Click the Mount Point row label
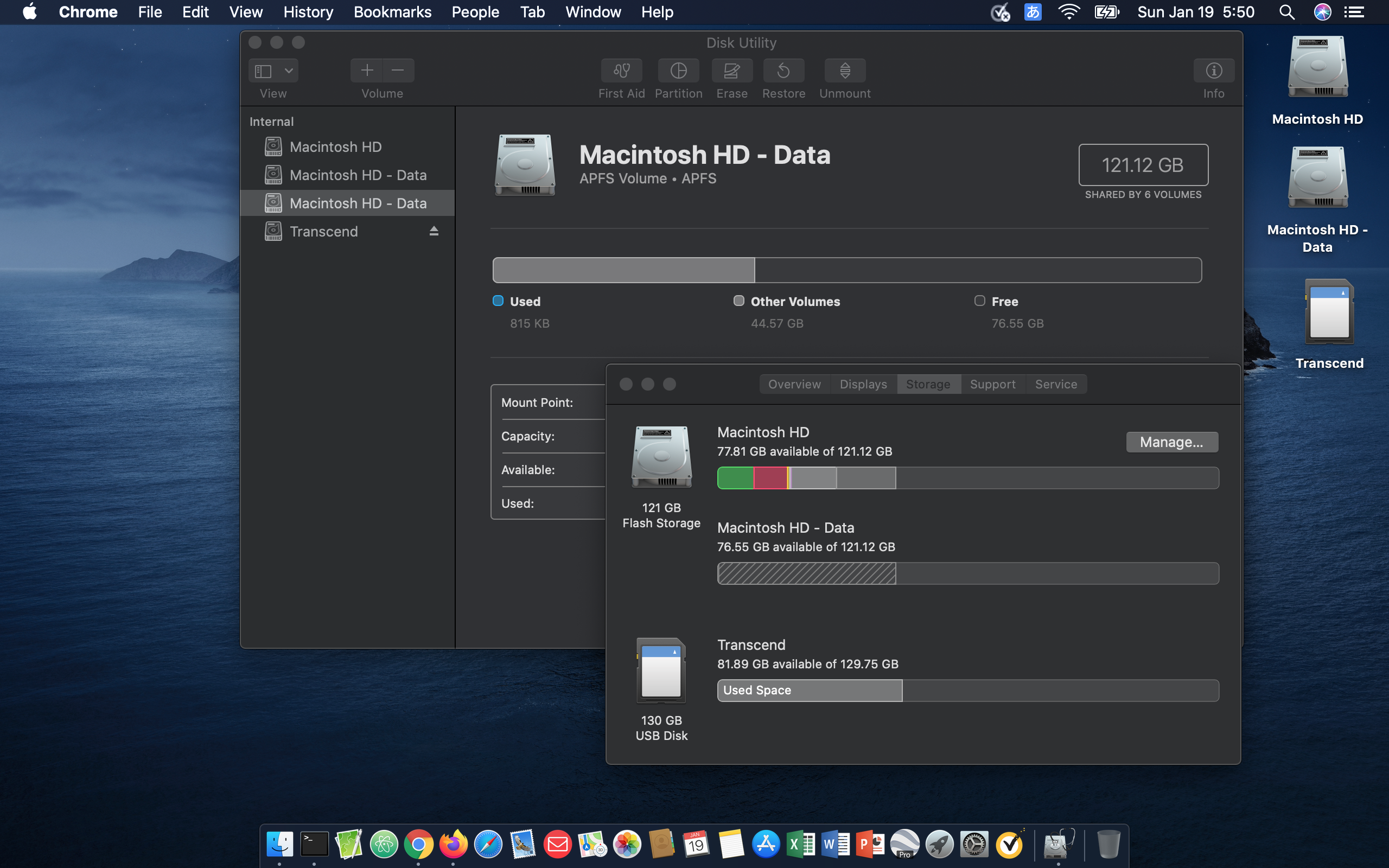 (x=537, y=403)
